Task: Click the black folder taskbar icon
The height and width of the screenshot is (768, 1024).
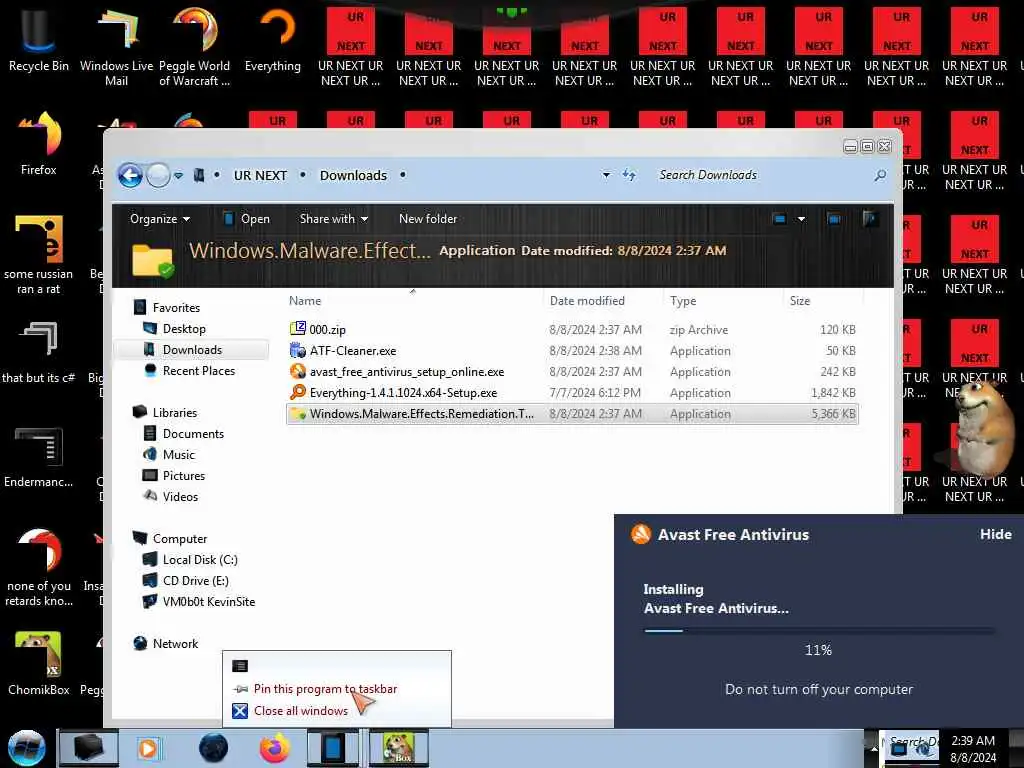Action: point(89,748)
